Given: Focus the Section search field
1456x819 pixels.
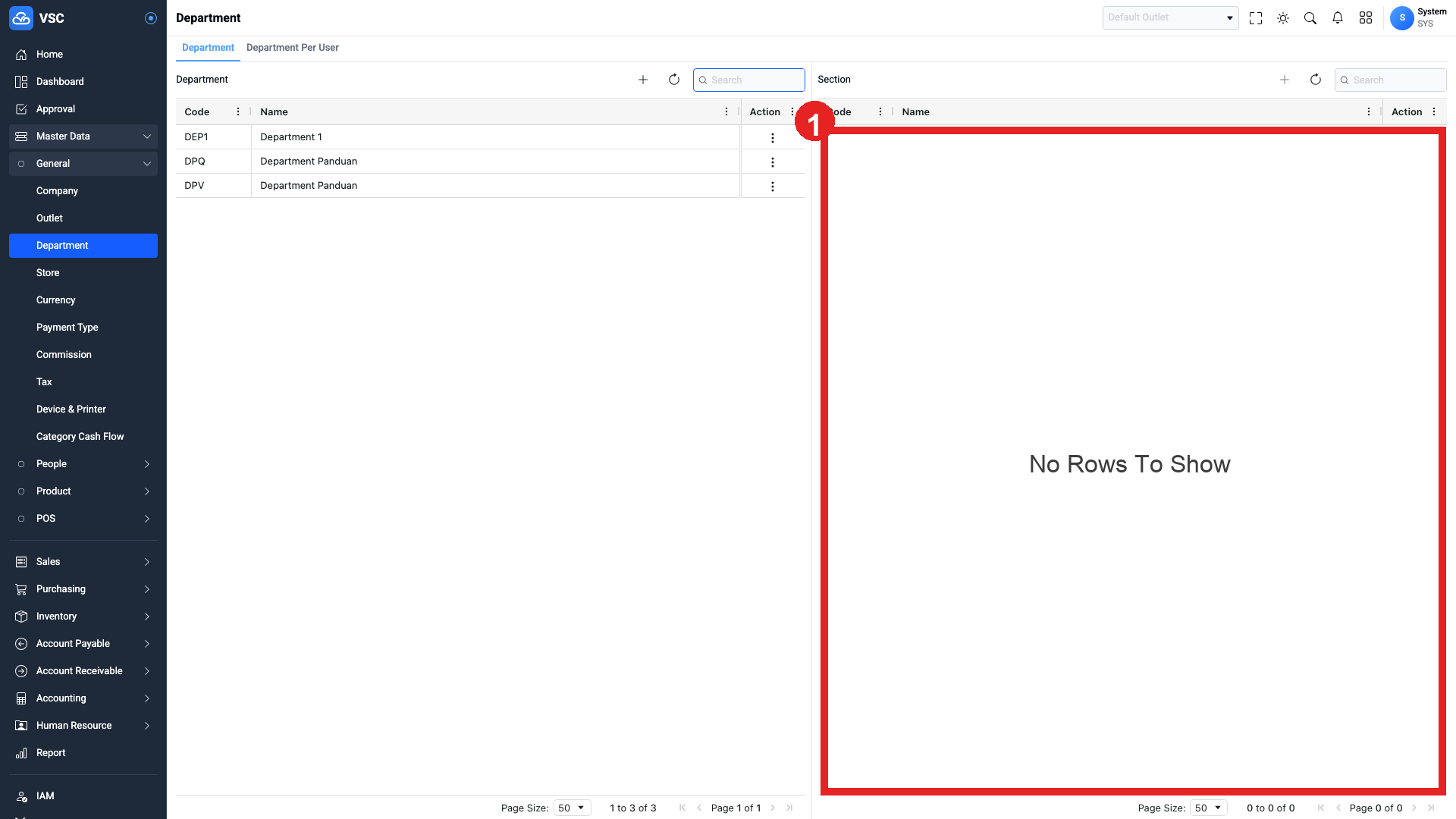Looking at the screenshot, I should tap(1391, 80).
